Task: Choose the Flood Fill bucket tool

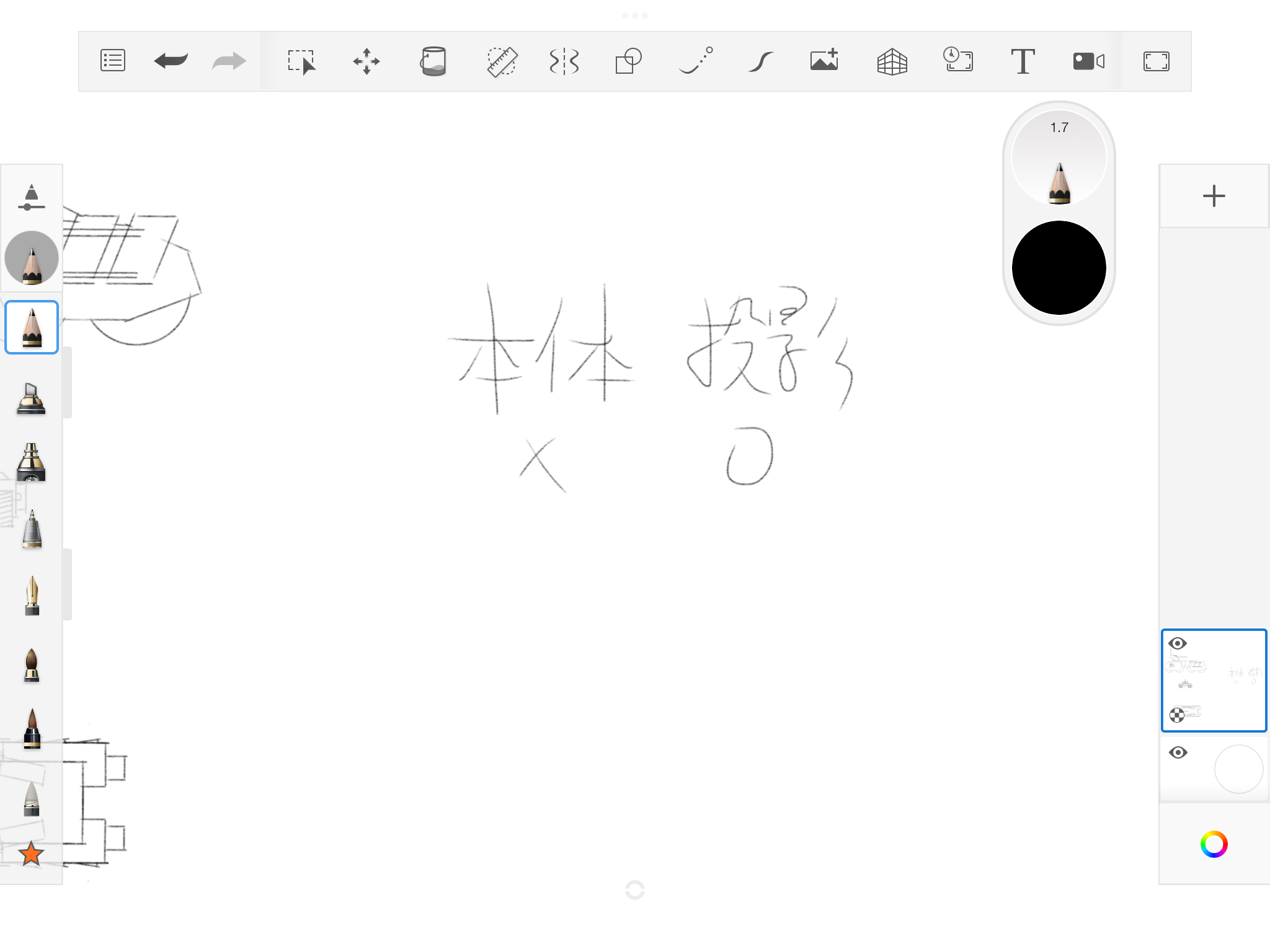Action: [x=433, y=61]
